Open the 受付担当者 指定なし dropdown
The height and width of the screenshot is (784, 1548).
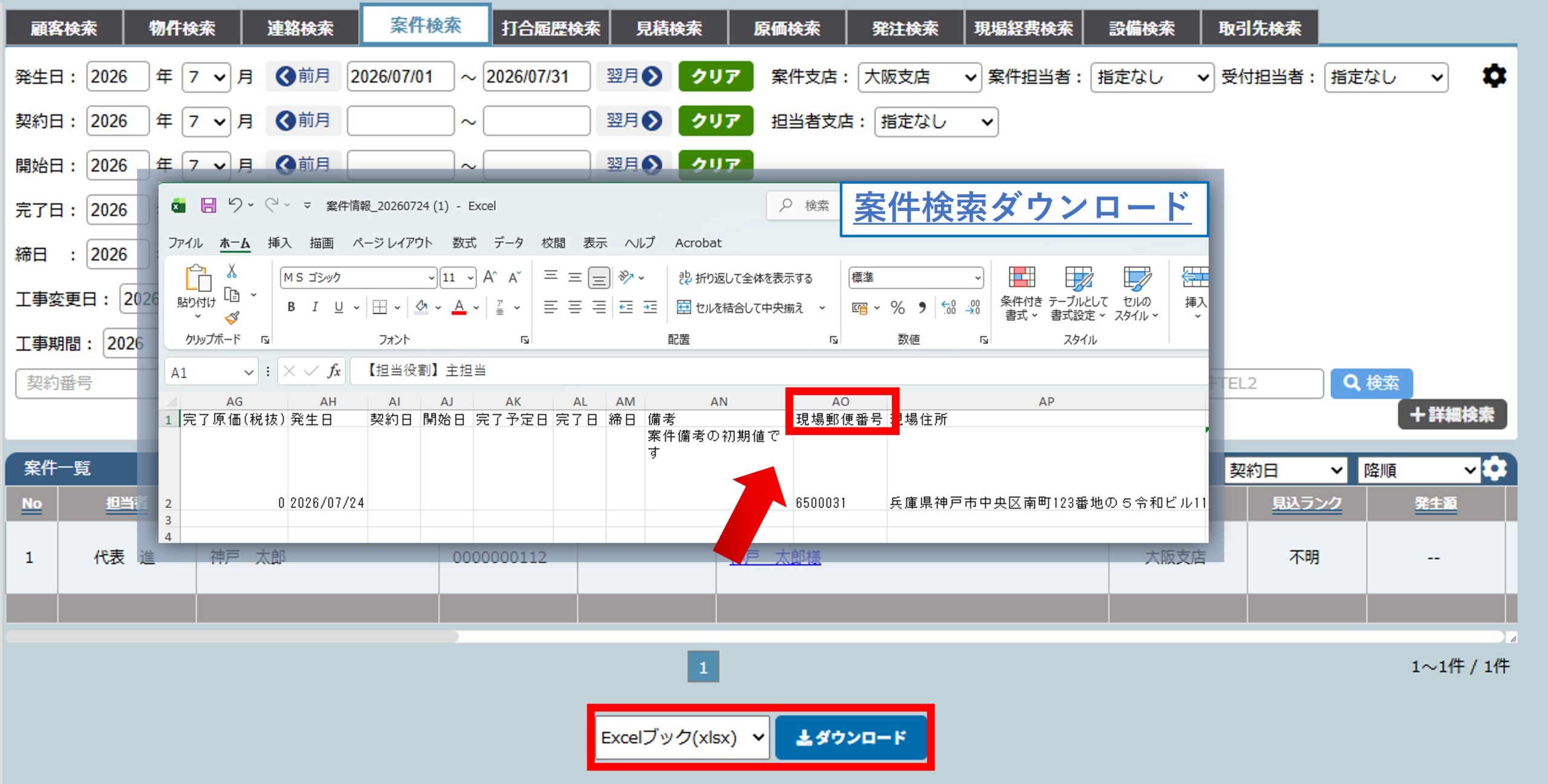coord(1386,77)
